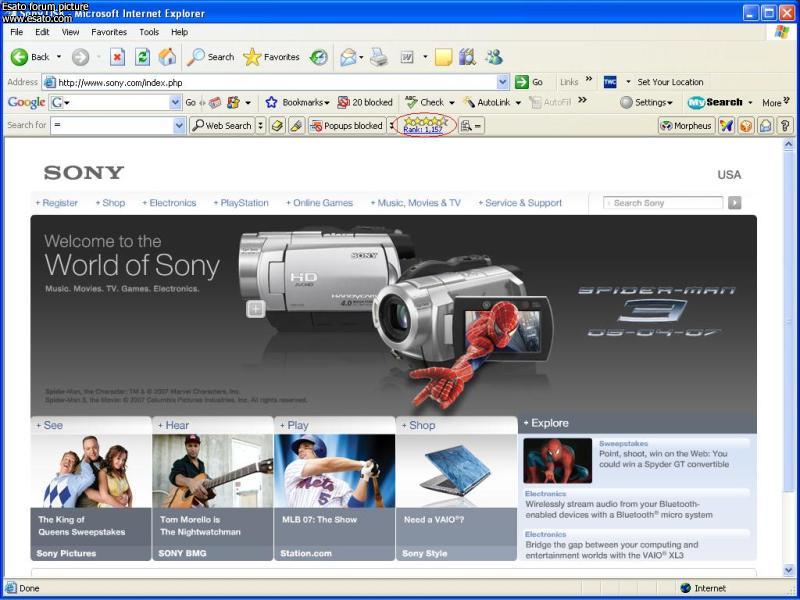
Task: Open the File menu
Action: click(x=16, y=32)
